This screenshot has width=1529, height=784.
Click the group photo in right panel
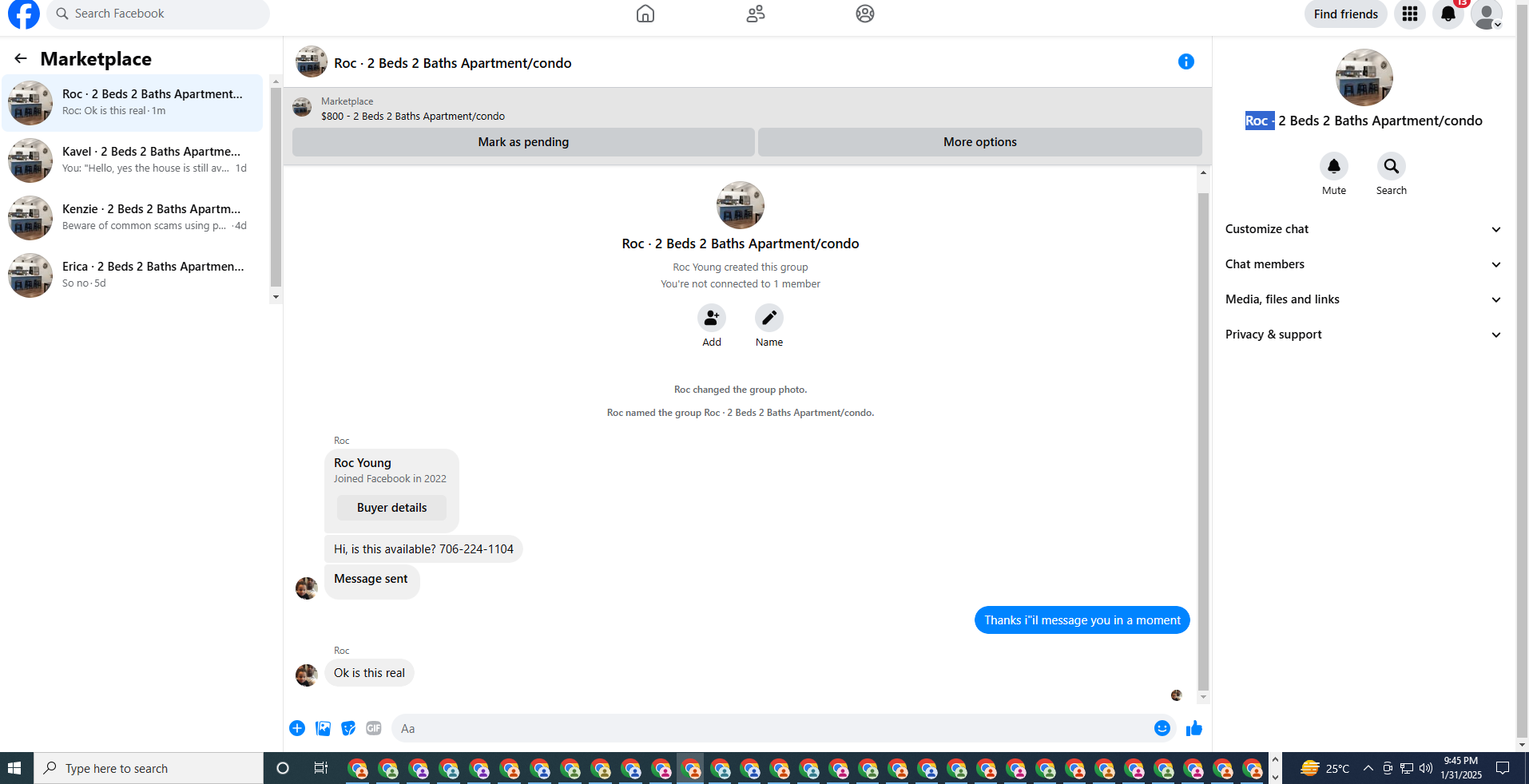[1364, 77]
